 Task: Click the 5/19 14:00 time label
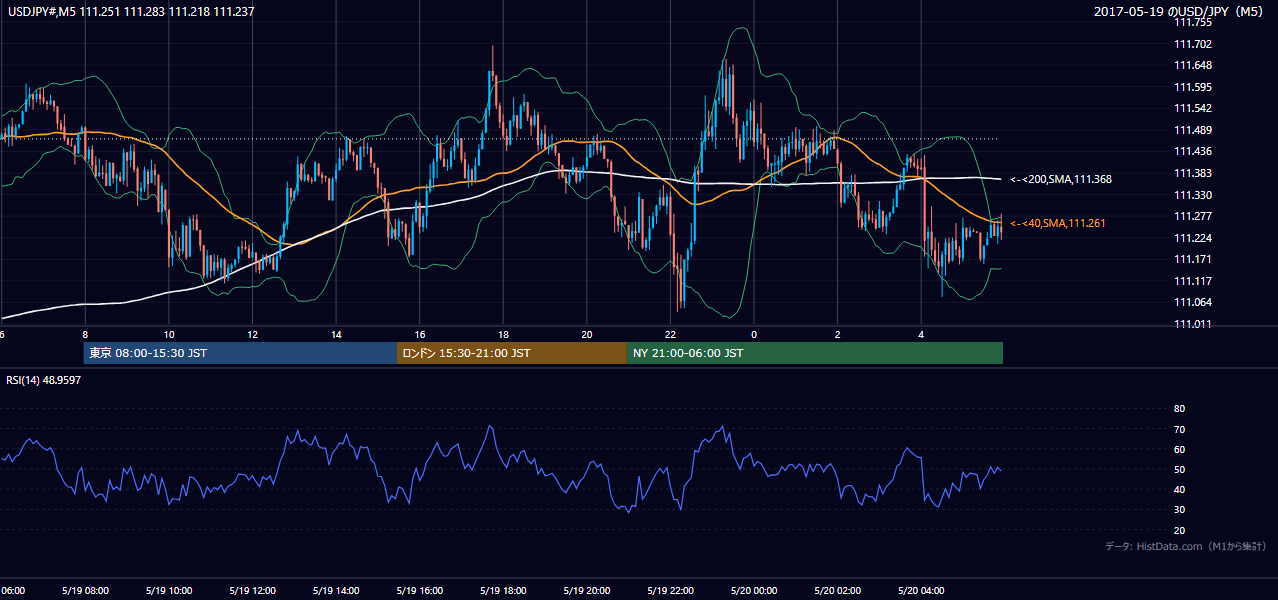point(335,590)
